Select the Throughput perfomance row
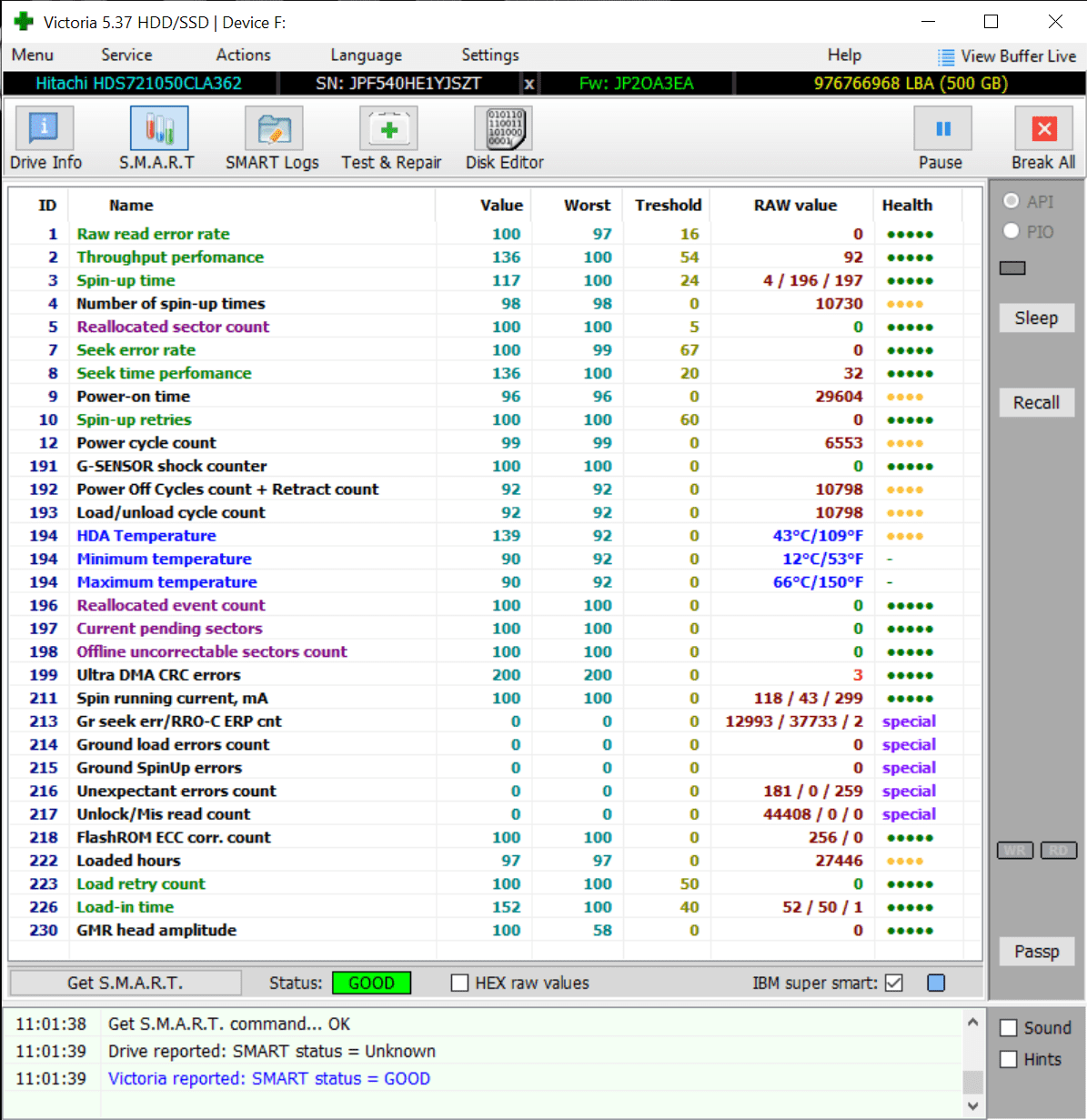This screenshot has height=1120, width=1087. [495, 257]
